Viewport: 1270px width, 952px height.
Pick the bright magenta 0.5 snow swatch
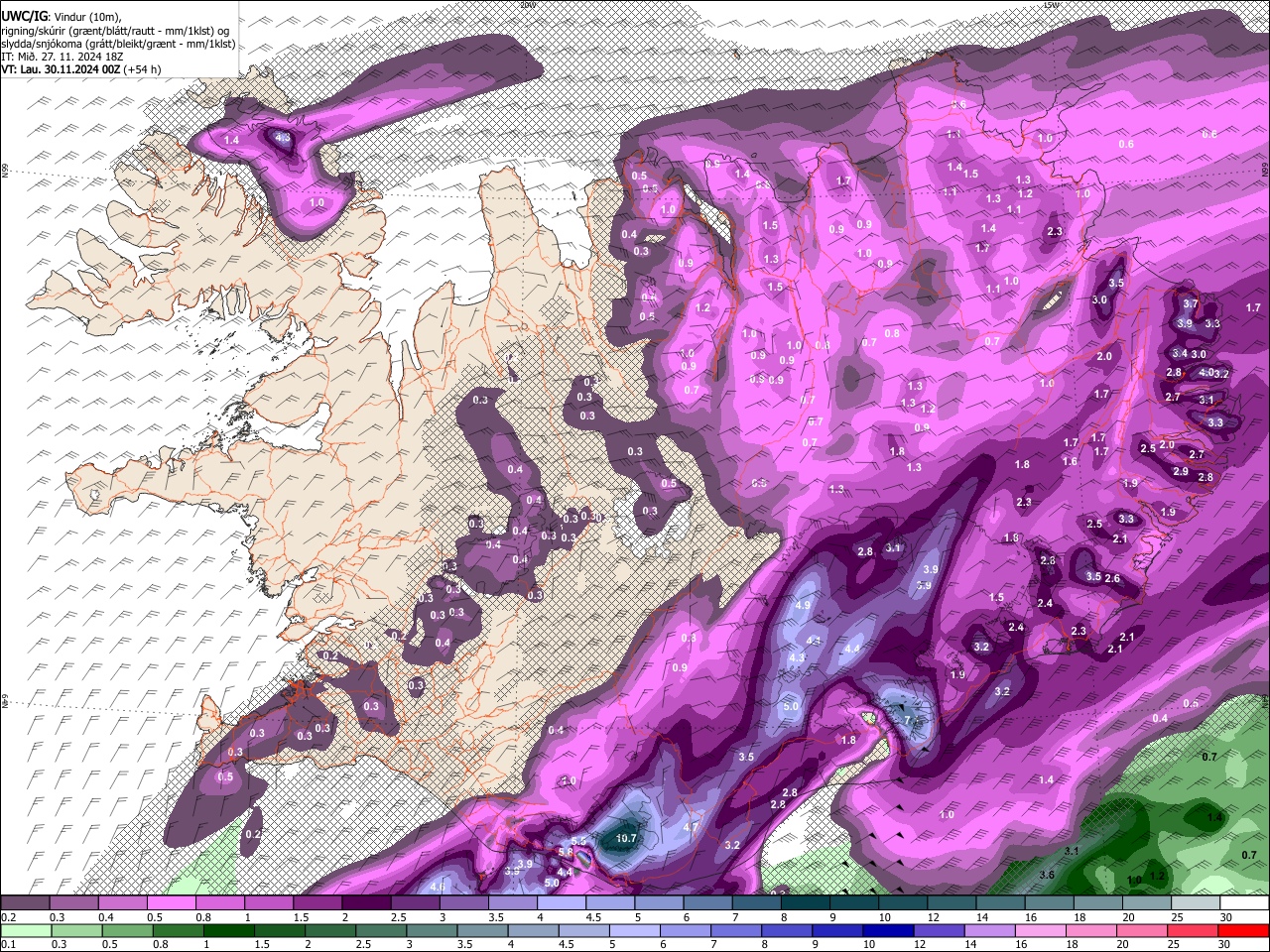[x=171, y=903]
